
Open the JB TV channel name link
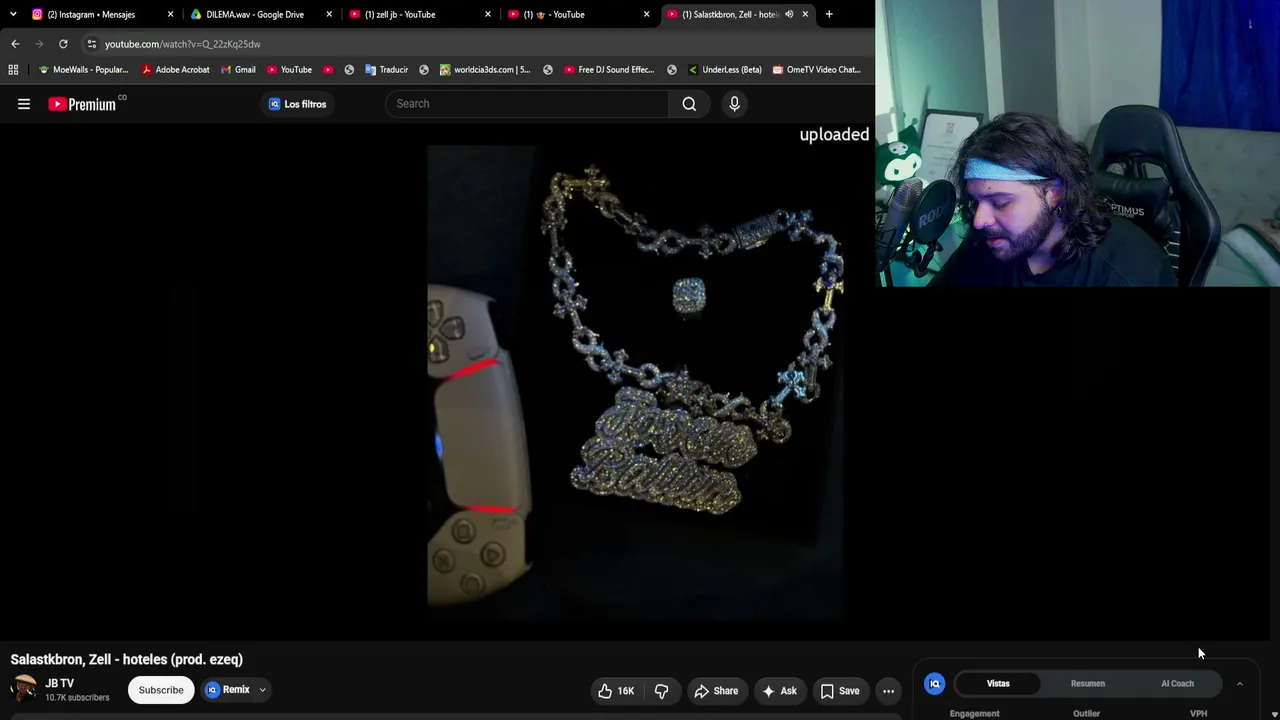click(59, 684)
